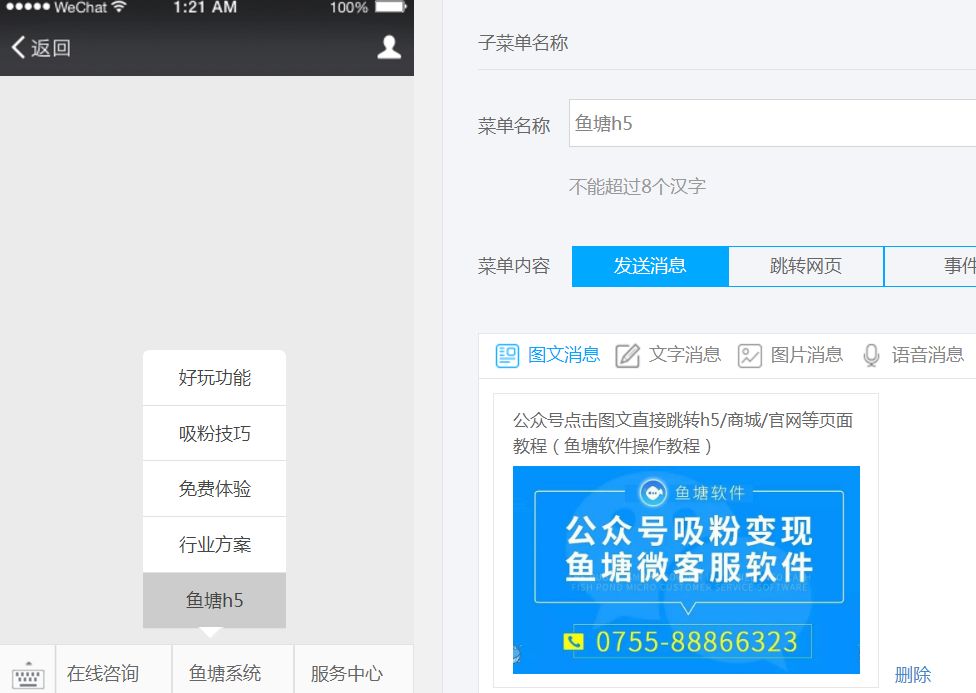Click the 菜单内容 label

514,266
